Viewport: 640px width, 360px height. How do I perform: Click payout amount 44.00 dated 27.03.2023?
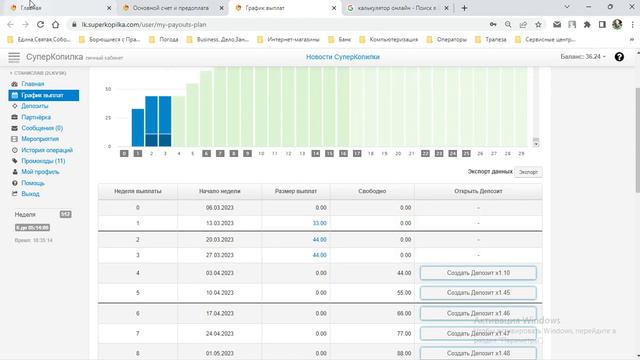[x=320, y=255]
